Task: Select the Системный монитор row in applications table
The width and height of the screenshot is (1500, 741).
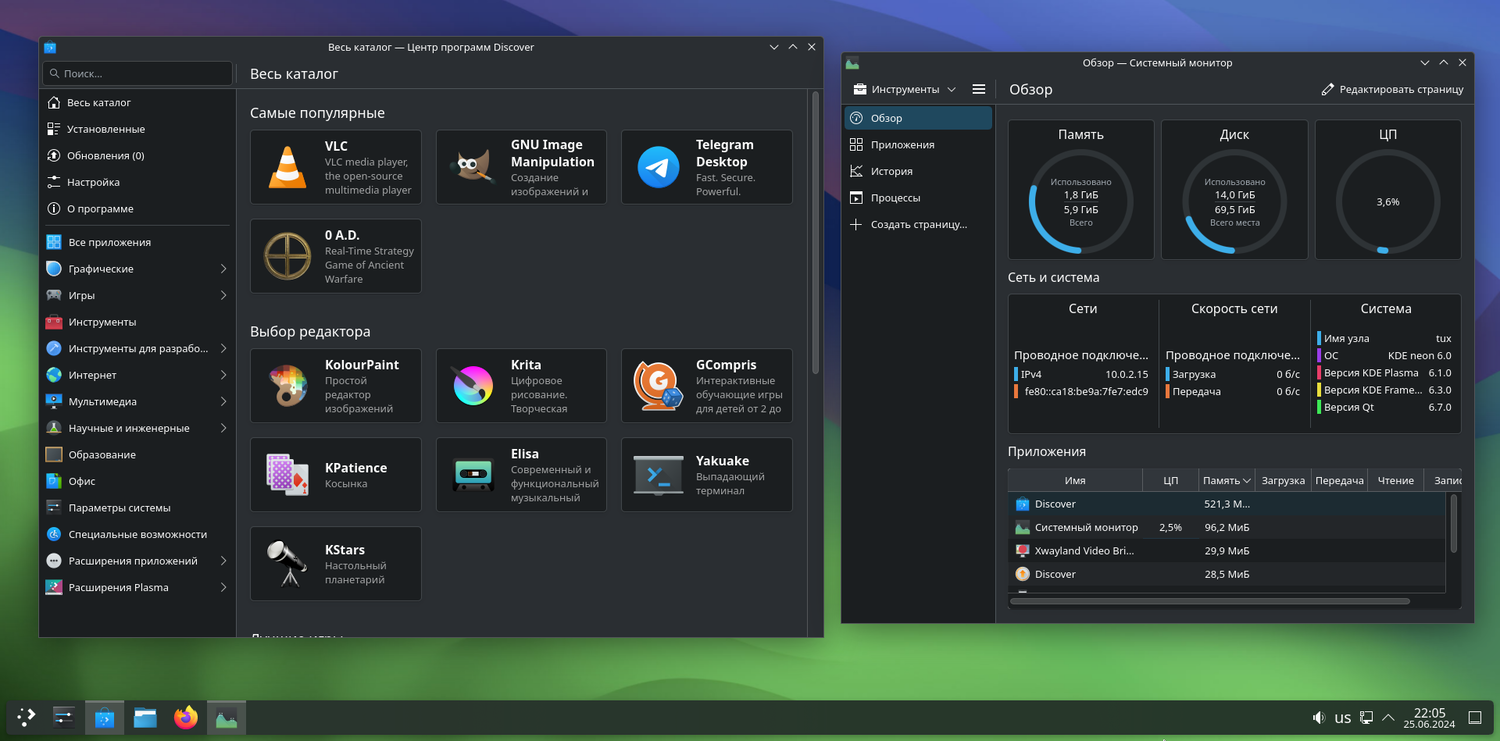Action: click(x=1227, y=527)
